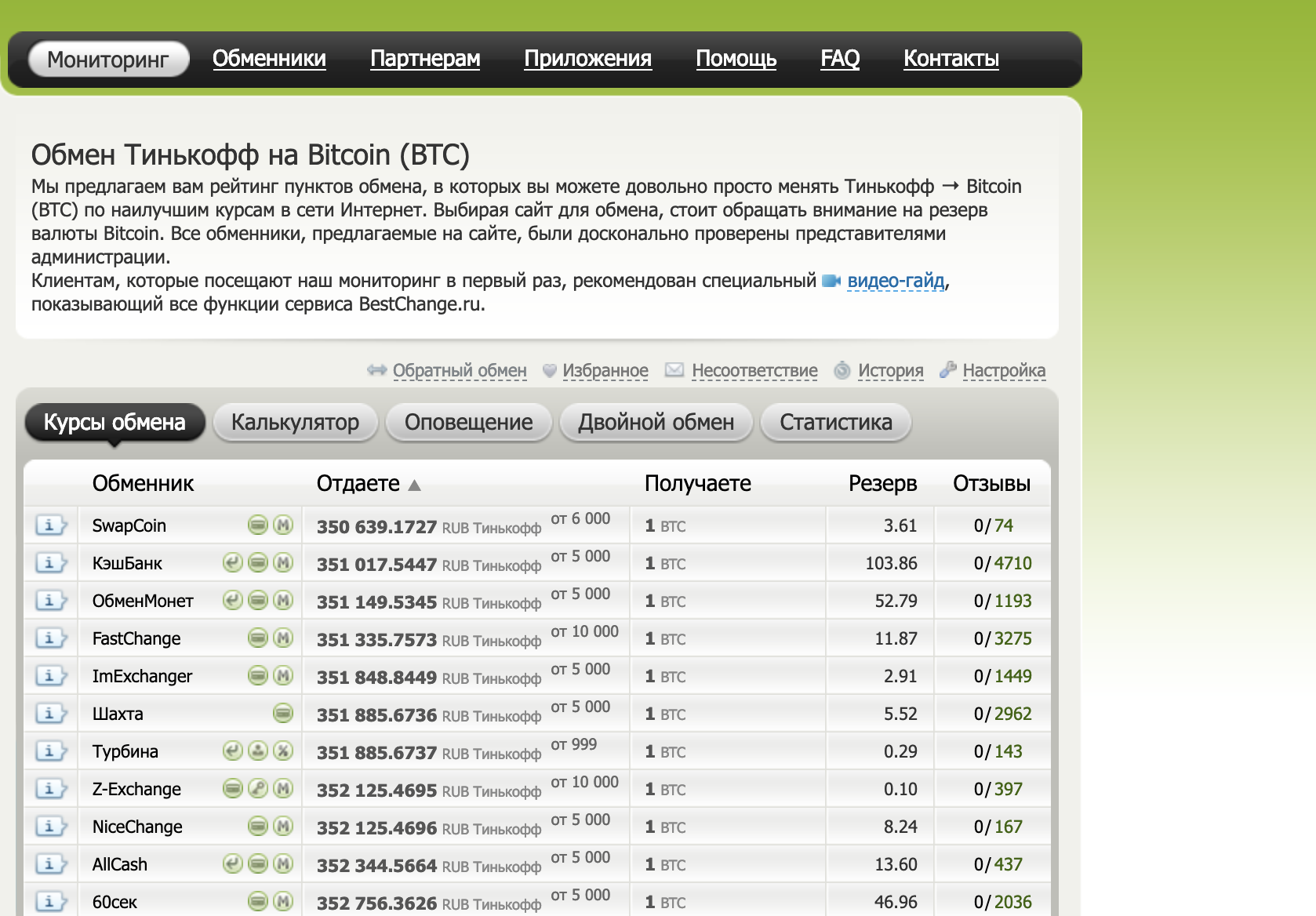Viewport: 1316px width, 916px height.
Task: Click the return-arrow badge on ОбменМонет
Action: coord(233,600)
